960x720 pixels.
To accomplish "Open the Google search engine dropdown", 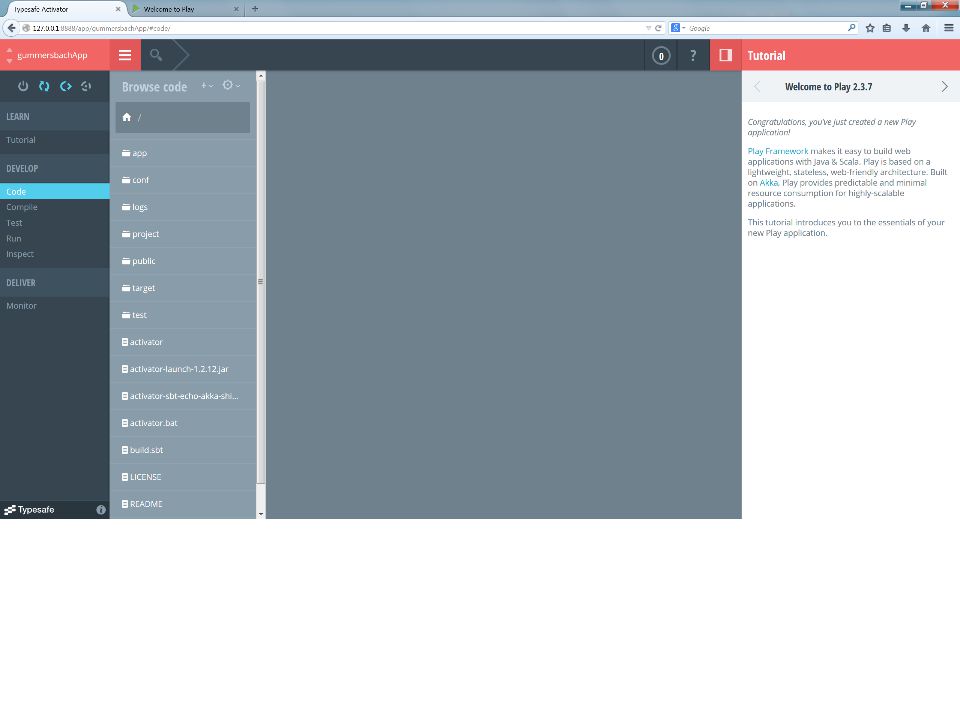I will point(678,28).
